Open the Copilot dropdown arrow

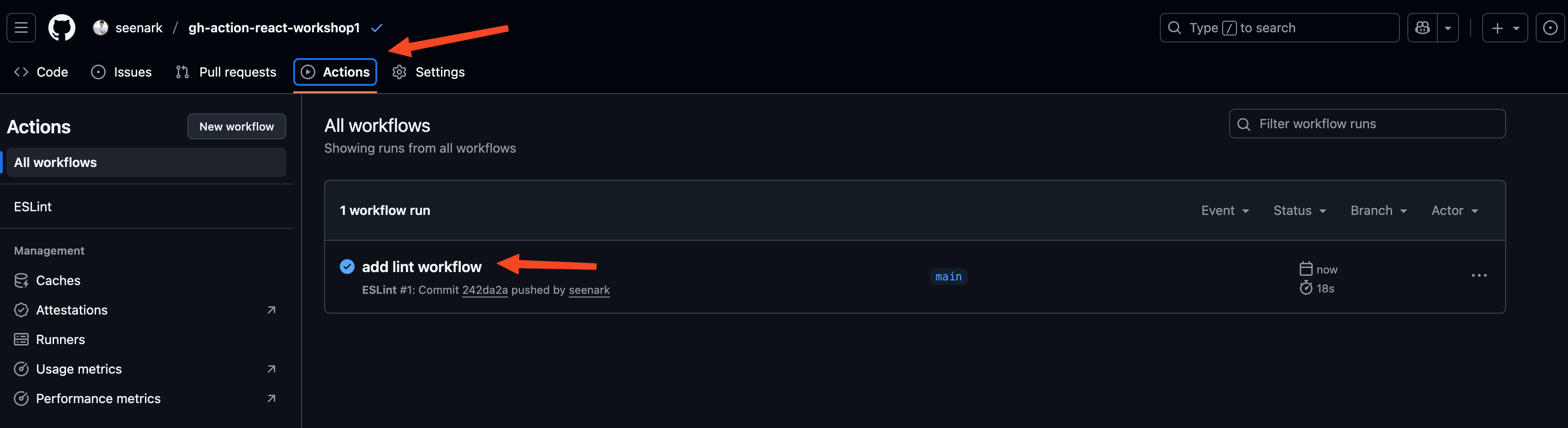(x=1448, y=28)
